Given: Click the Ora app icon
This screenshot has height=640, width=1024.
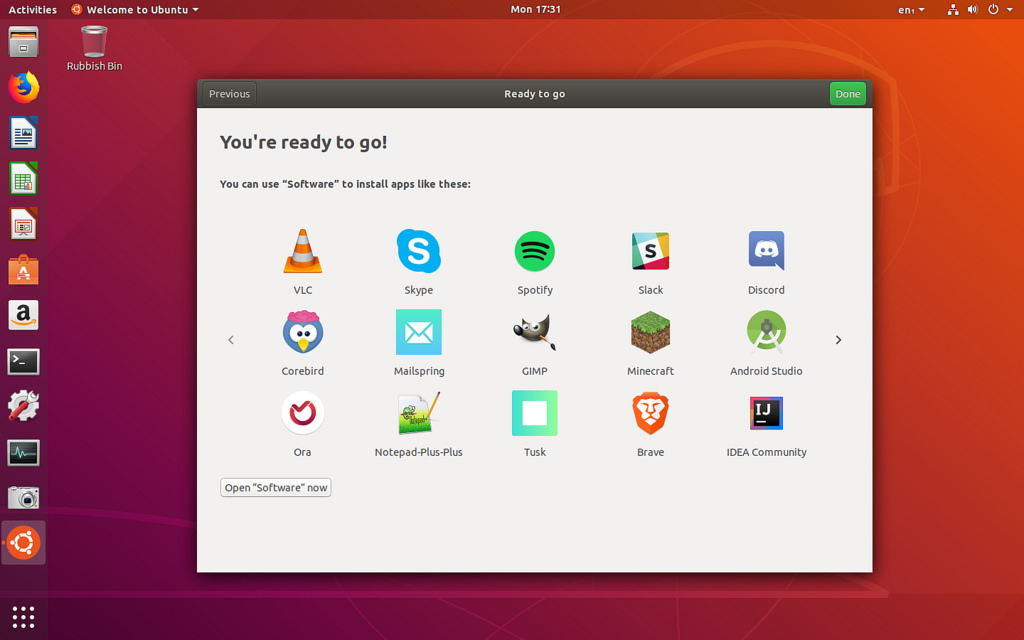Looking at the screenshot, I should point(302,413).
